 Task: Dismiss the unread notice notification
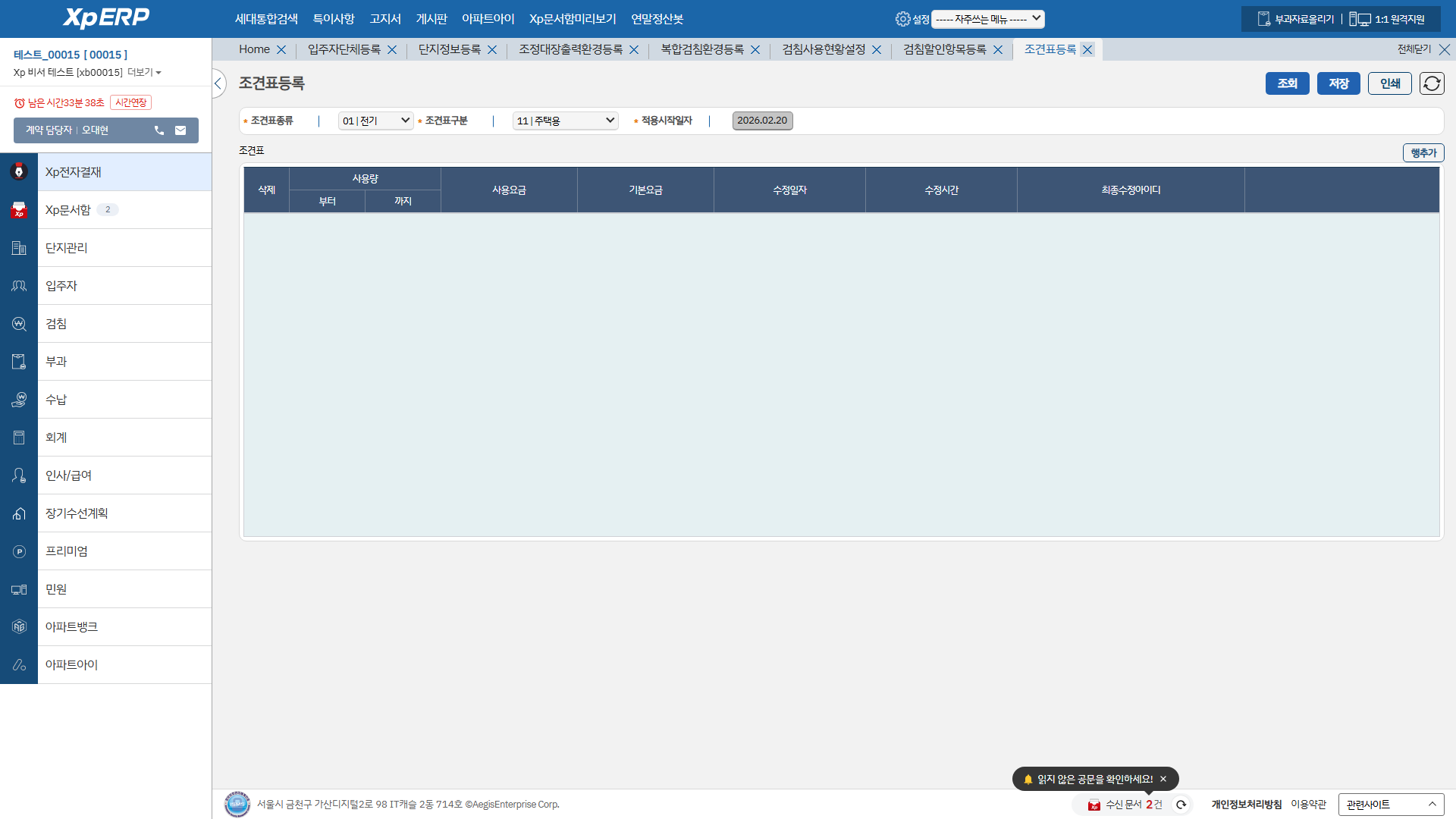click(1163, 779)
